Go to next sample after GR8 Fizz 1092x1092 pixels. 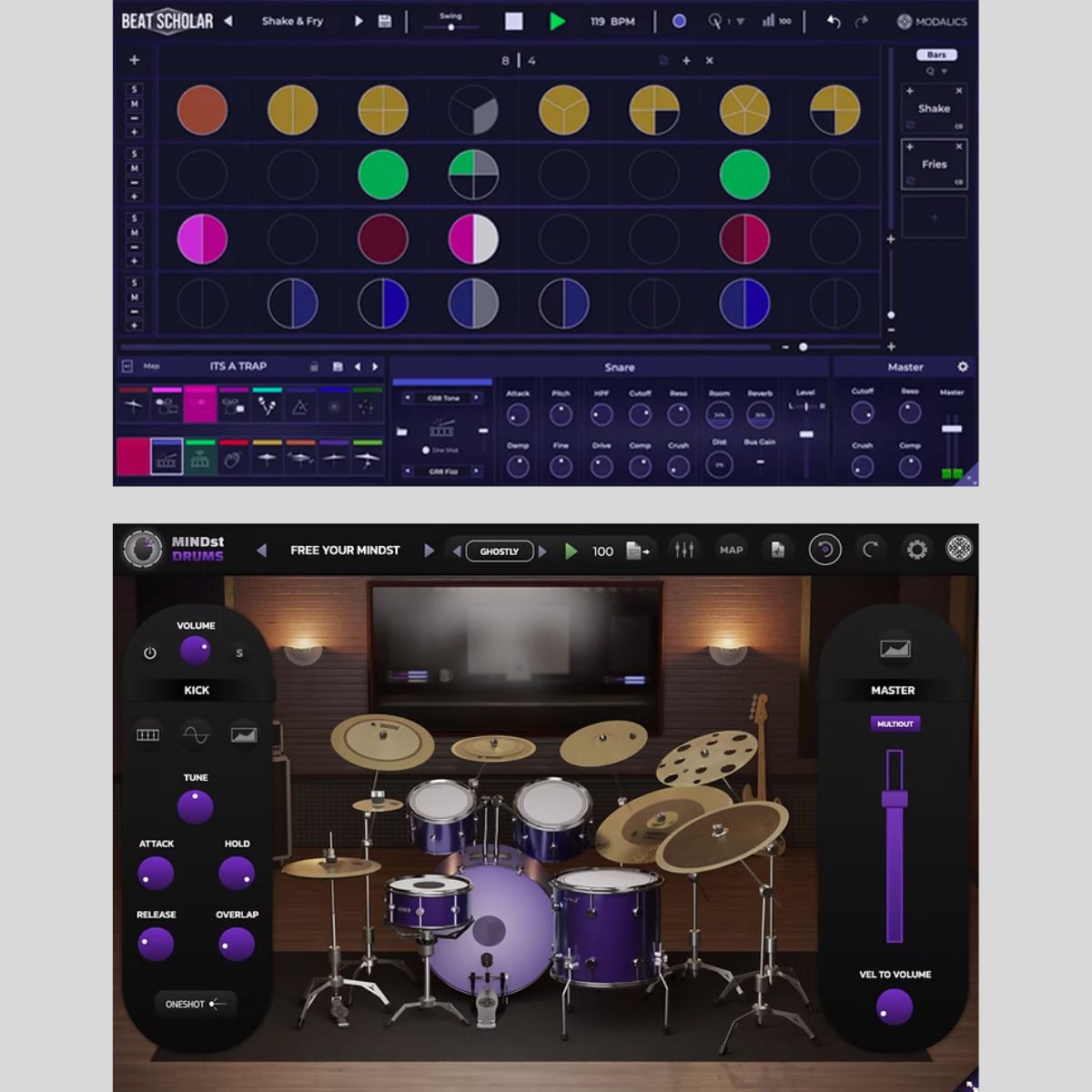coord(478,471)
